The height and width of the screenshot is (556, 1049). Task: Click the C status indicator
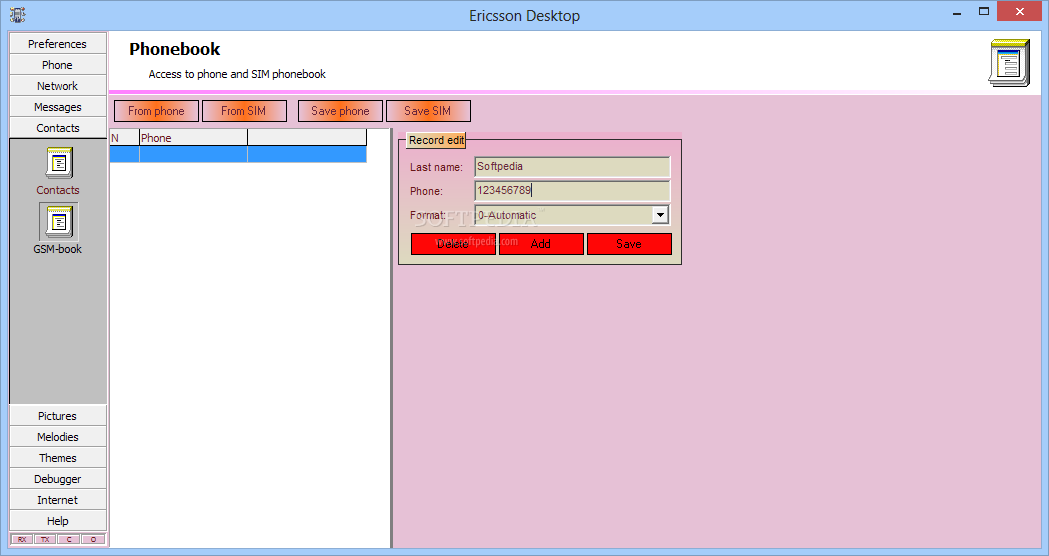click(69, 539)
